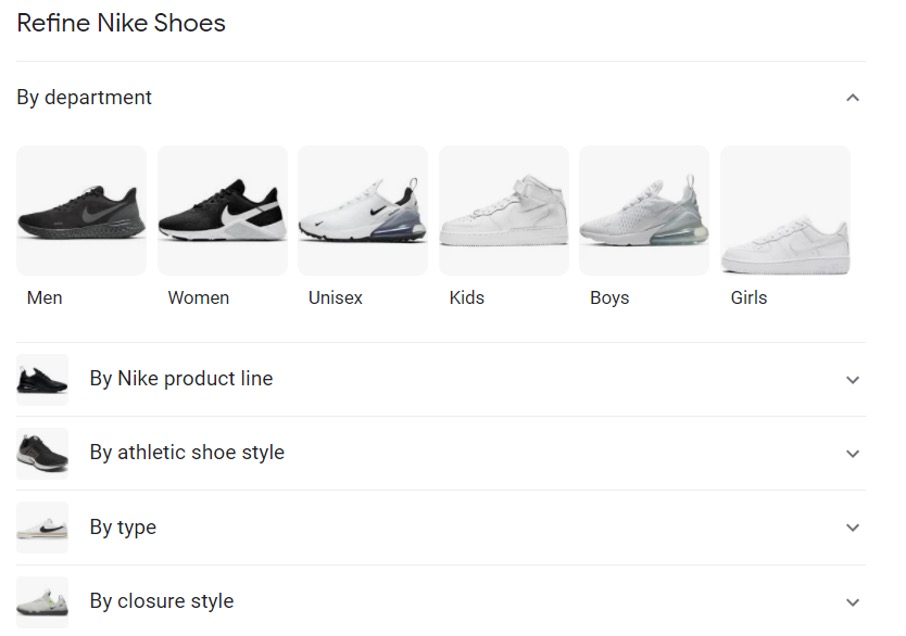Click the closure style shoe icon
This screenshot has height=636, width=906.
(42, 601)
